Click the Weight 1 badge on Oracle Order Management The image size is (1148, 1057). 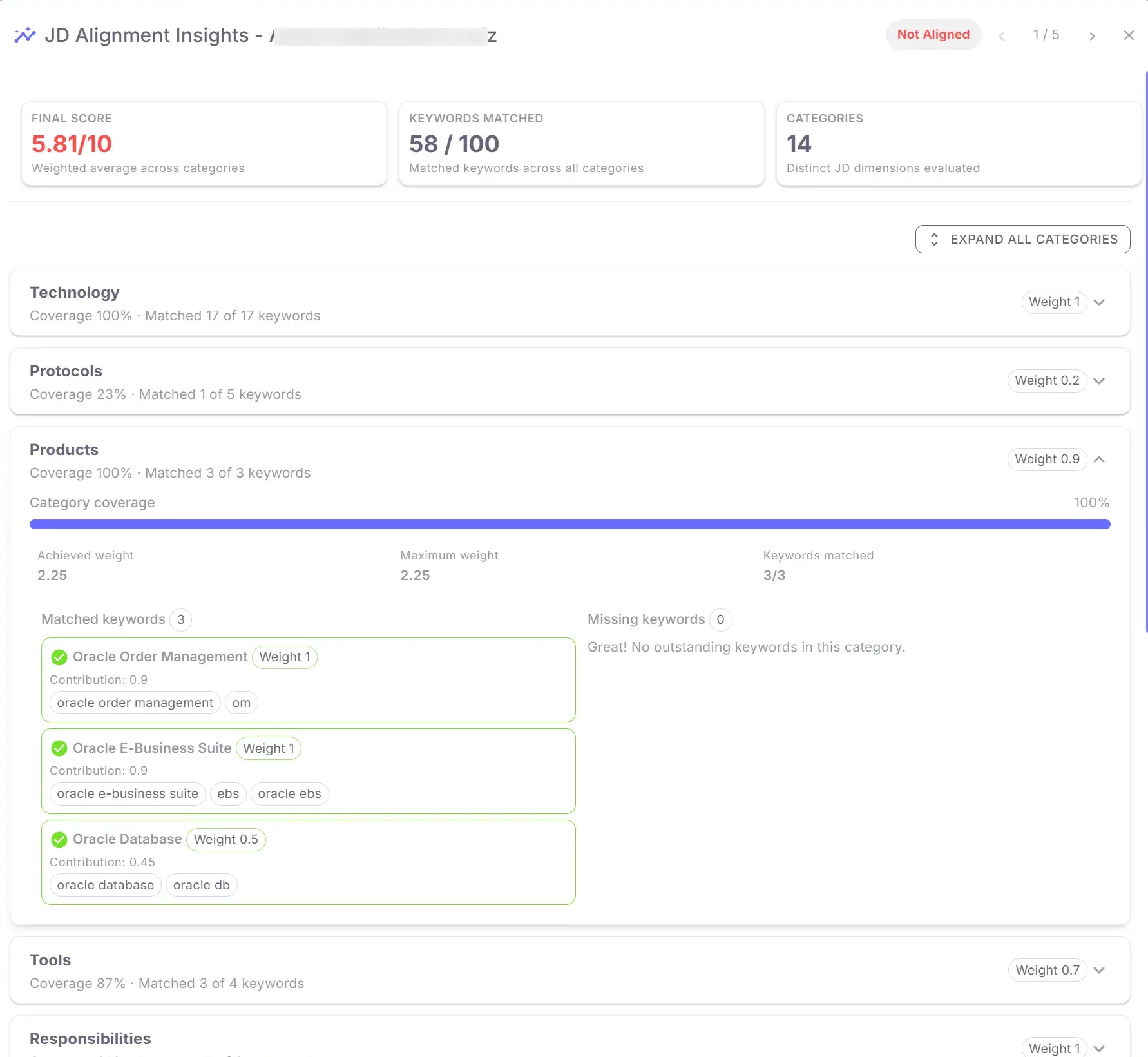pyautogui.click(x=284, y=657)
